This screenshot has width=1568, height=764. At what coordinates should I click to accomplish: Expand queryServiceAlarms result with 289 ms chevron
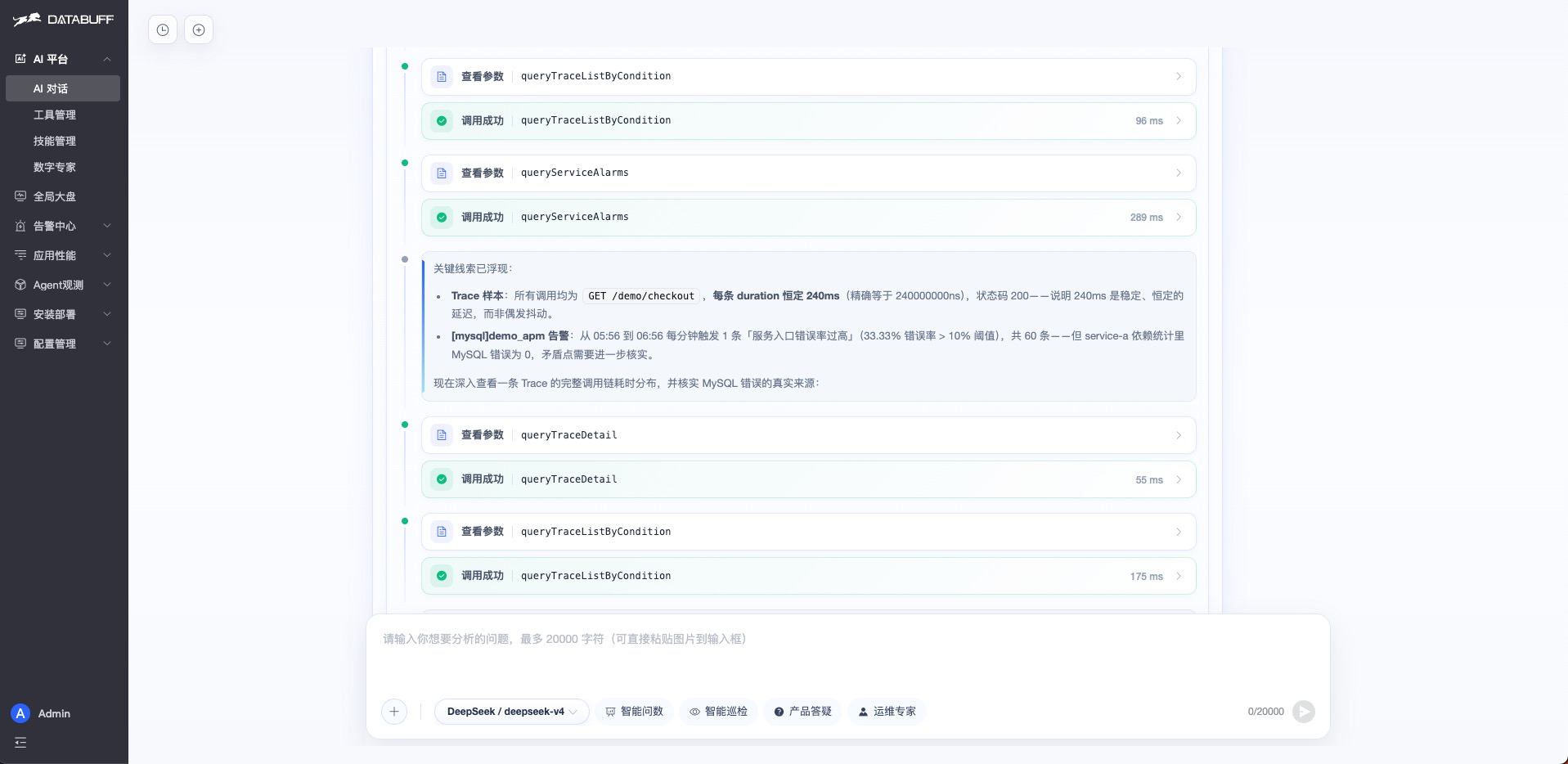[1179, 218]
